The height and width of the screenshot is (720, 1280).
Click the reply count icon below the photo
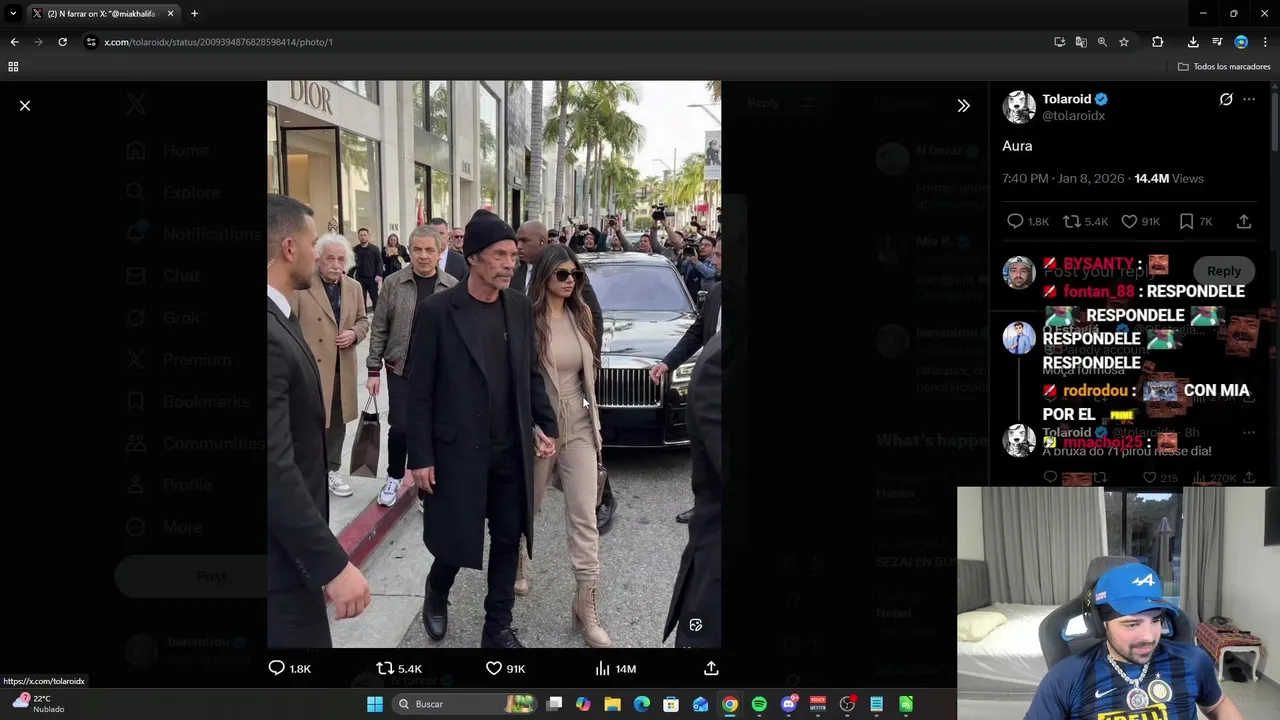pyautogui.click(x=277, y=668)
